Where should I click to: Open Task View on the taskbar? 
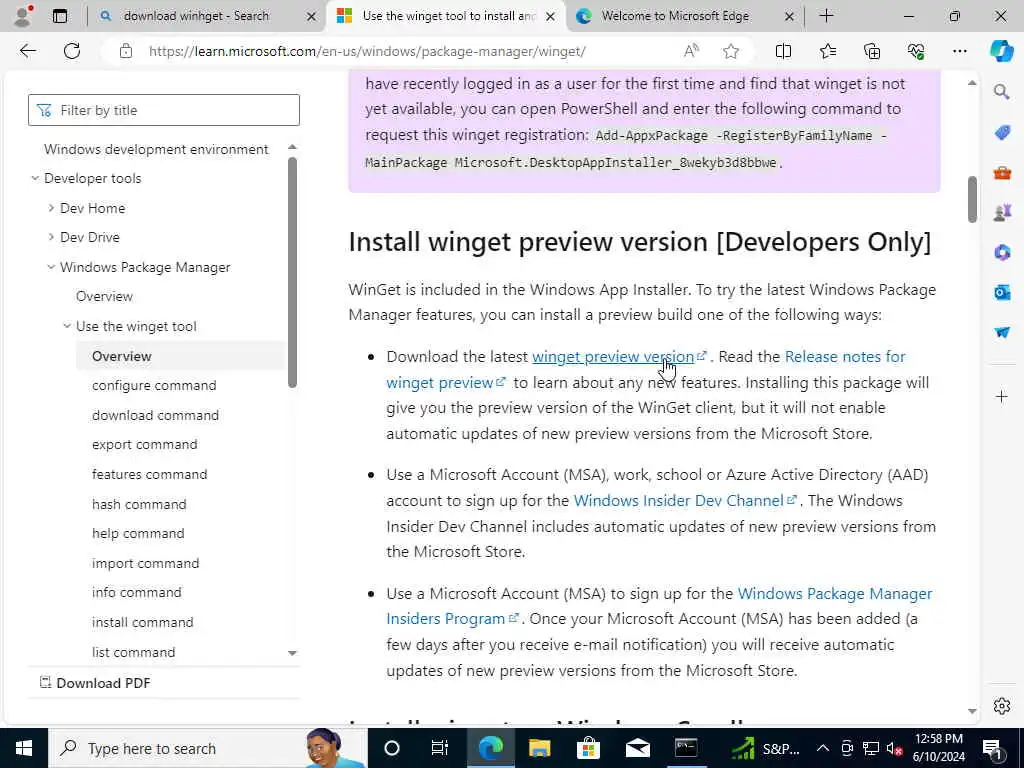(x=440, y=748)
